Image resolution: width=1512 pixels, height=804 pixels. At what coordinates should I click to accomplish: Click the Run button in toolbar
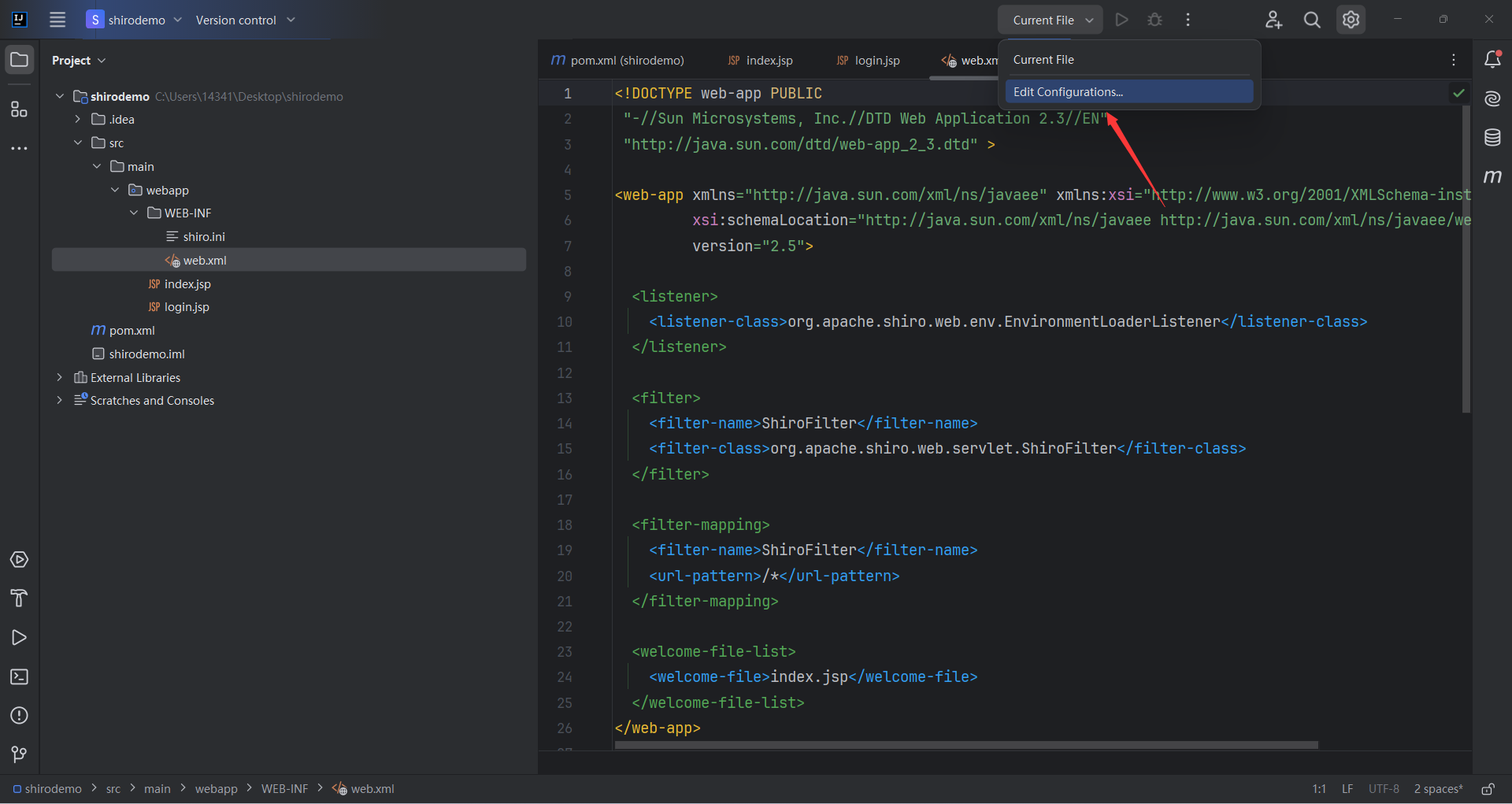pyautogui.click(x=1122, y=20)
